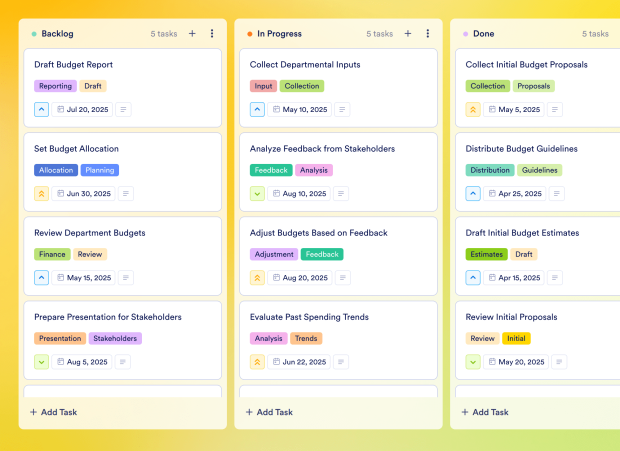Select the Stakeholders tag

pos(115,339)
